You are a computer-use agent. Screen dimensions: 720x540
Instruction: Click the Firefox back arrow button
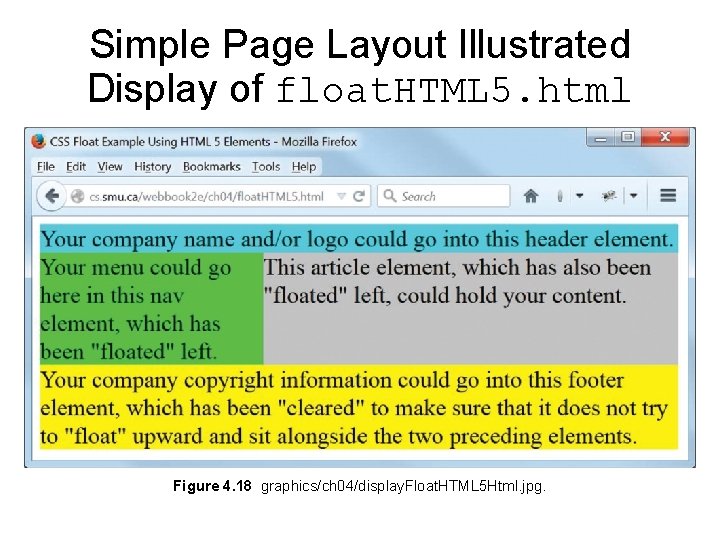coord(52,196)
